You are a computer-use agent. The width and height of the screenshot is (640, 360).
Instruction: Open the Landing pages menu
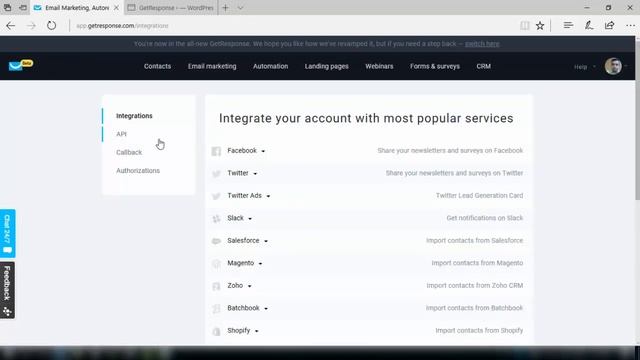(327, 66)
